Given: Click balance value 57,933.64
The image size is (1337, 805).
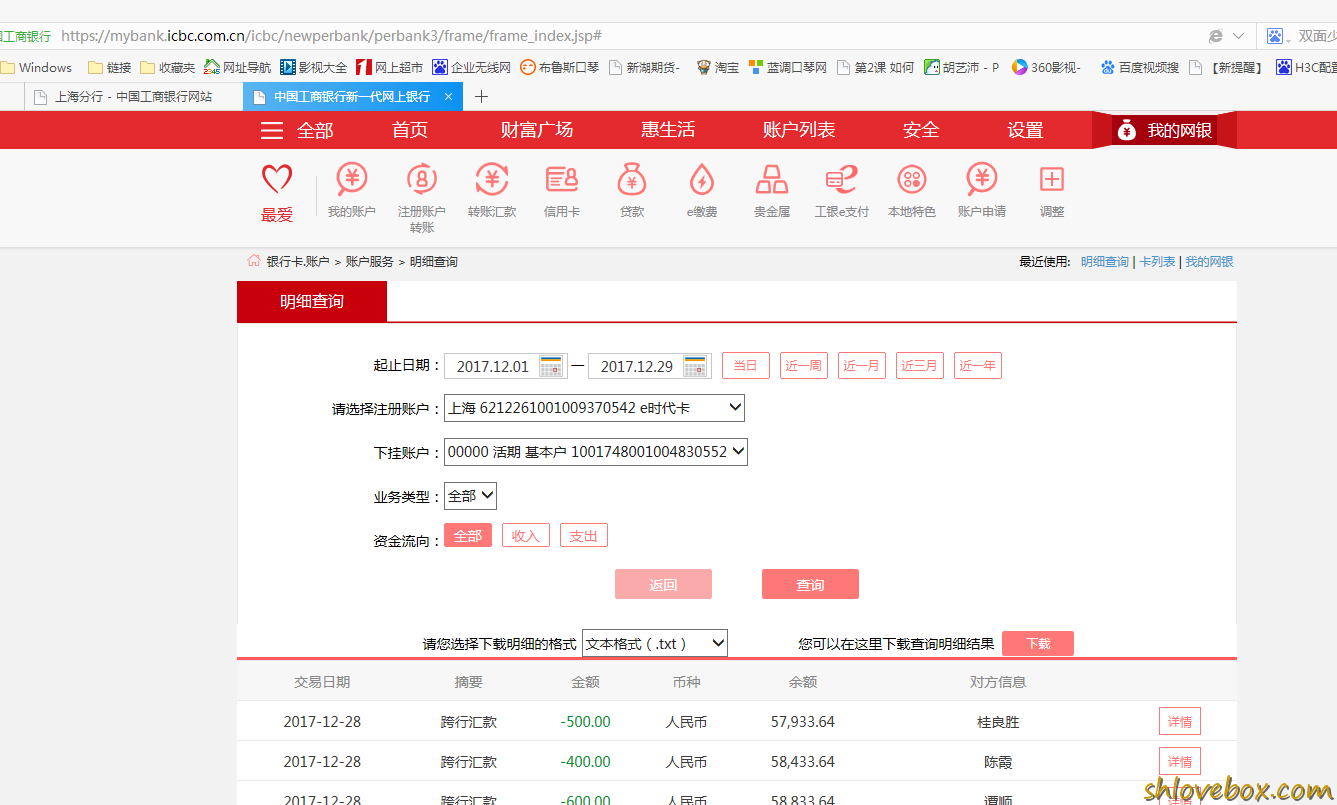Looking at the screenshot, I should pyautogui.click(x=803, y=722).
